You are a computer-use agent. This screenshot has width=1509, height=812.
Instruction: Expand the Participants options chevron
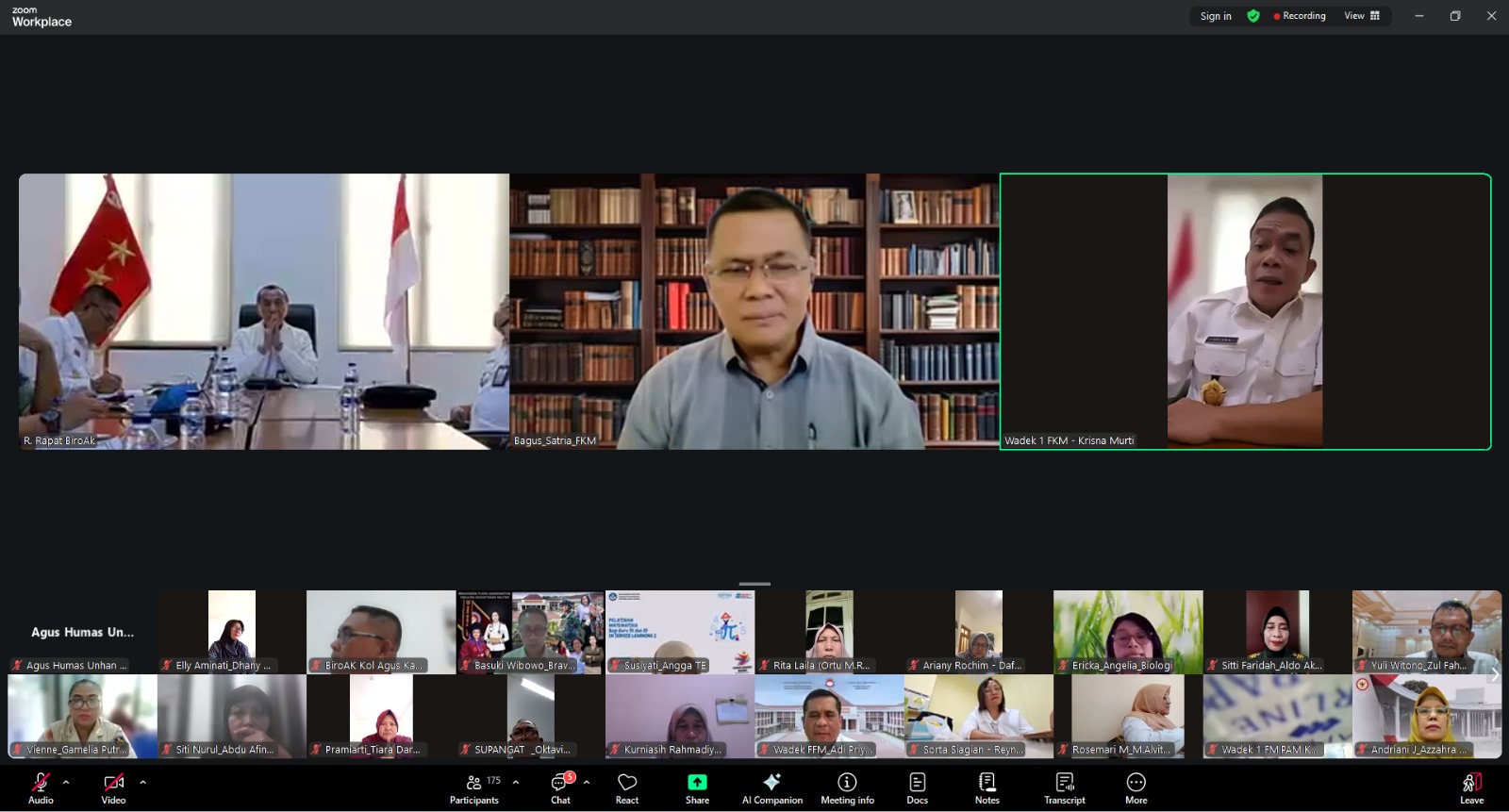[516, 782]
